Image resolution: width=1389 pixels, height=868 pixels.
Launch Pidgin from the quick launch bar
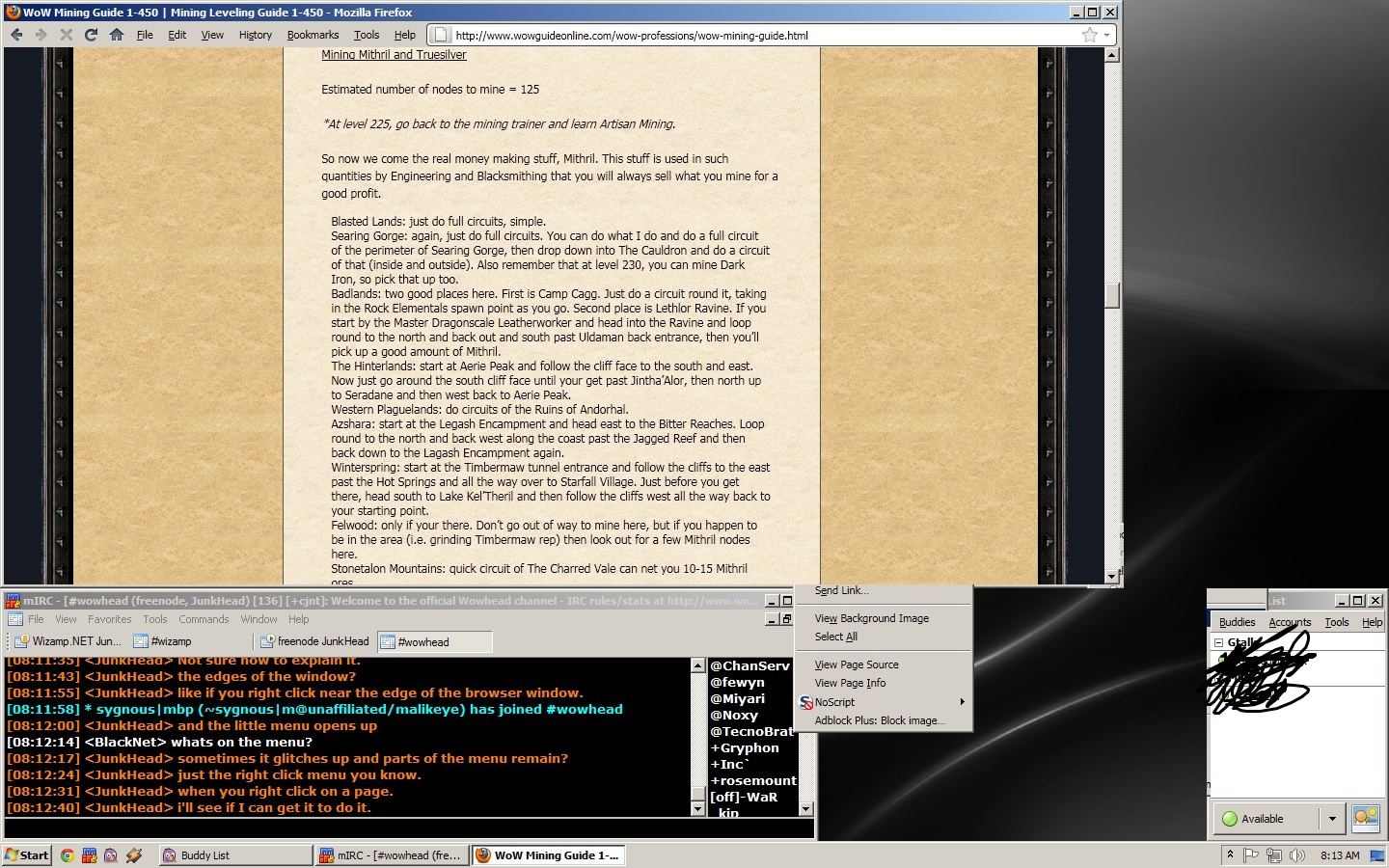[x=111, y=855]
